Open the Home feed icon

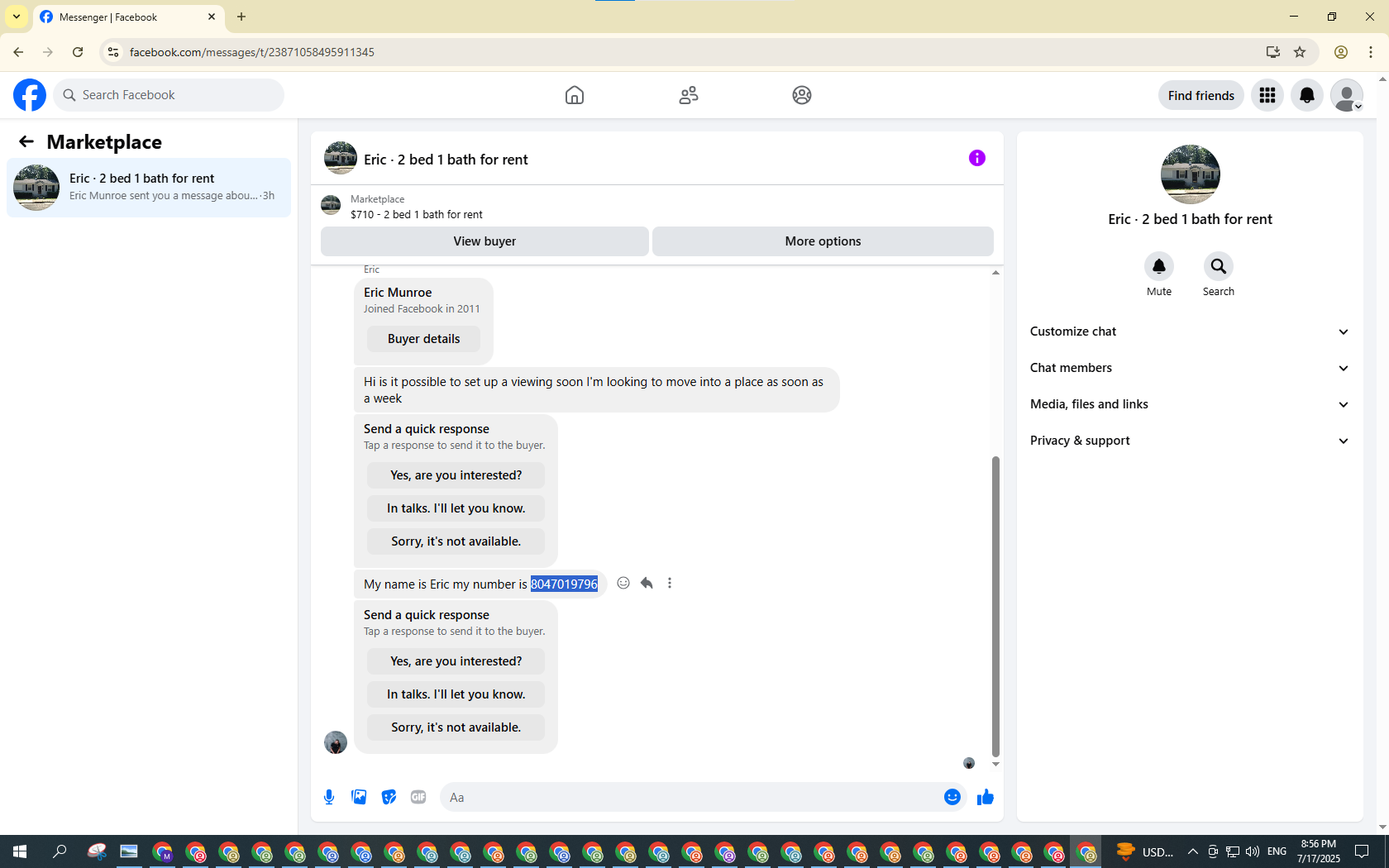click(575, 95)
